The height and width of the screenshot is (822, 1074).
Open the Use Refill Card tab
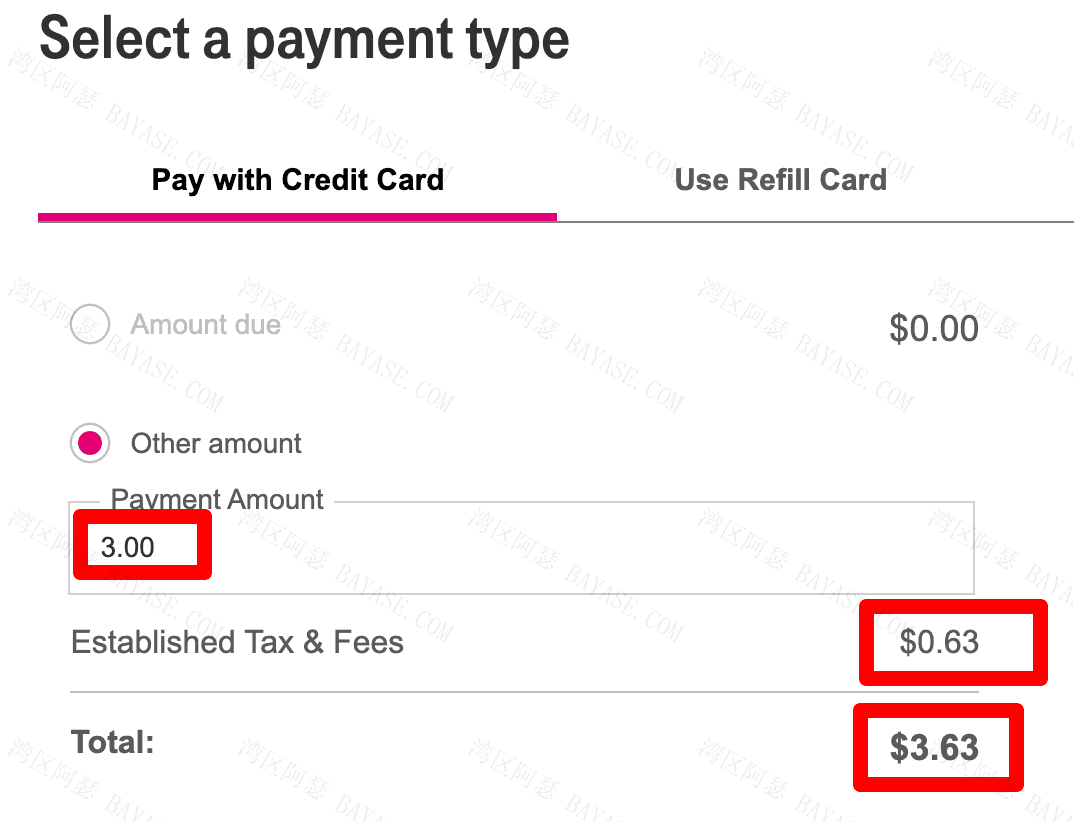780,180
